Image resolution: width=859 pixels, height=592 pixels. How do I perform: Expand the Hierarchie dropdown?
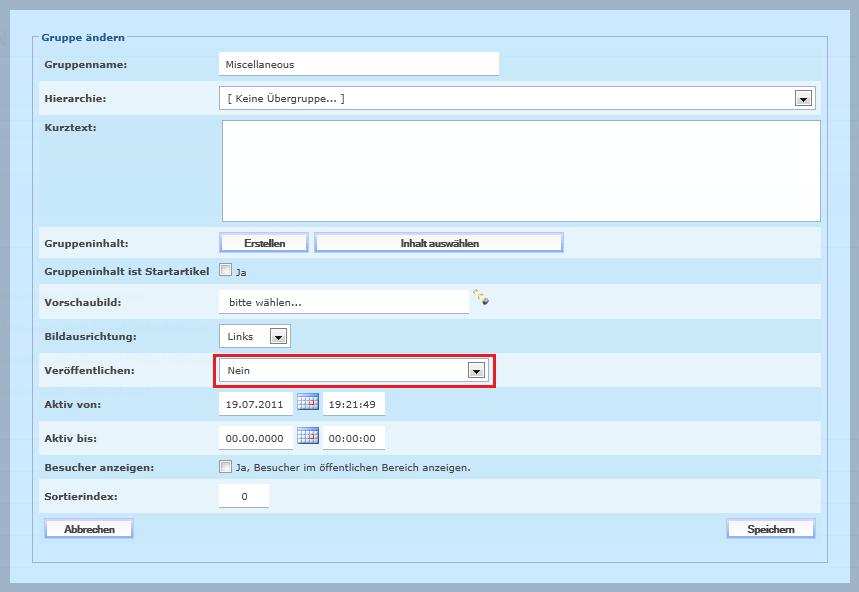pyautogui.click(x=802, y=98)
